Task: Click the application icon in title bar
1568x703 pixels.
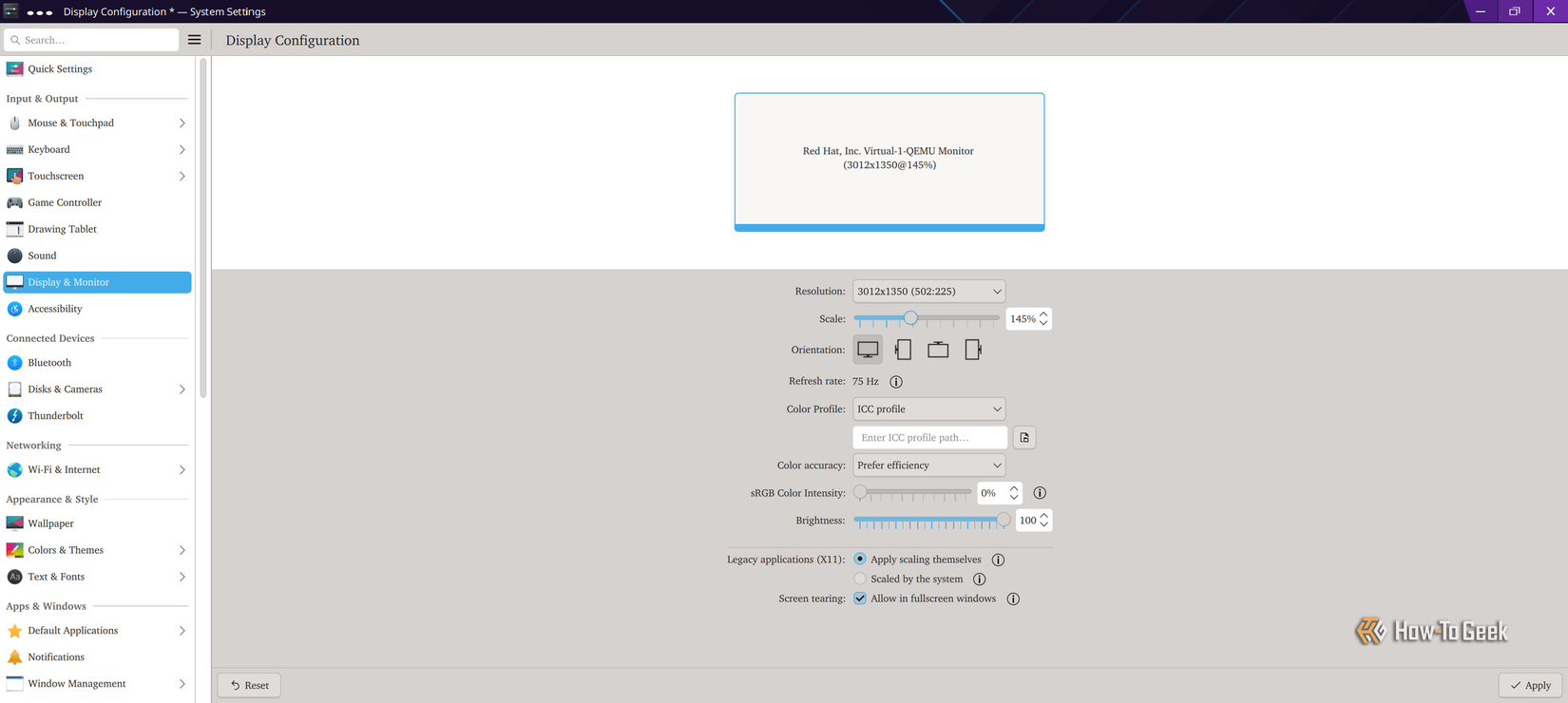Action: click(x=10, y=11)
